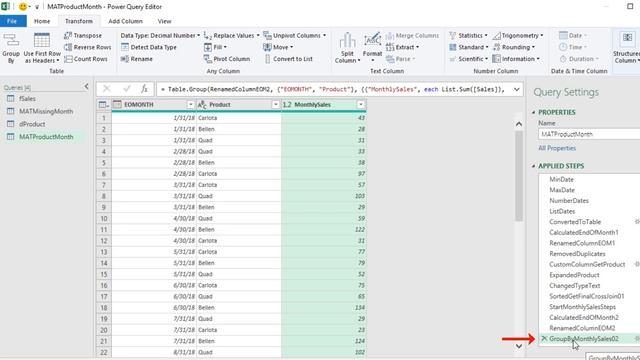Switch to the Home tab
The height and width of the screenshot is (360, 640).
[x=42, y=21]
